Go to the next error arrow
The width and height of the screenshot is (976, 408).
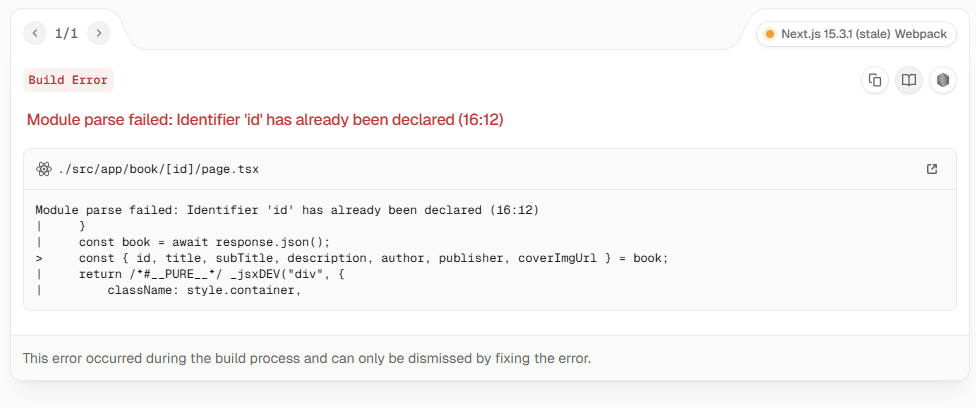tap(98, 33)
